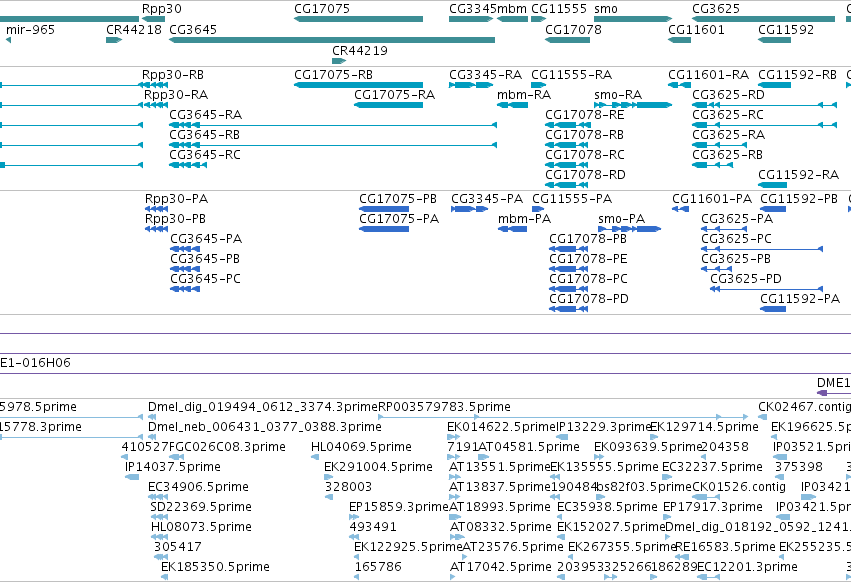
Task: Select transcript CG17078-RE
Action: [585, 115]
